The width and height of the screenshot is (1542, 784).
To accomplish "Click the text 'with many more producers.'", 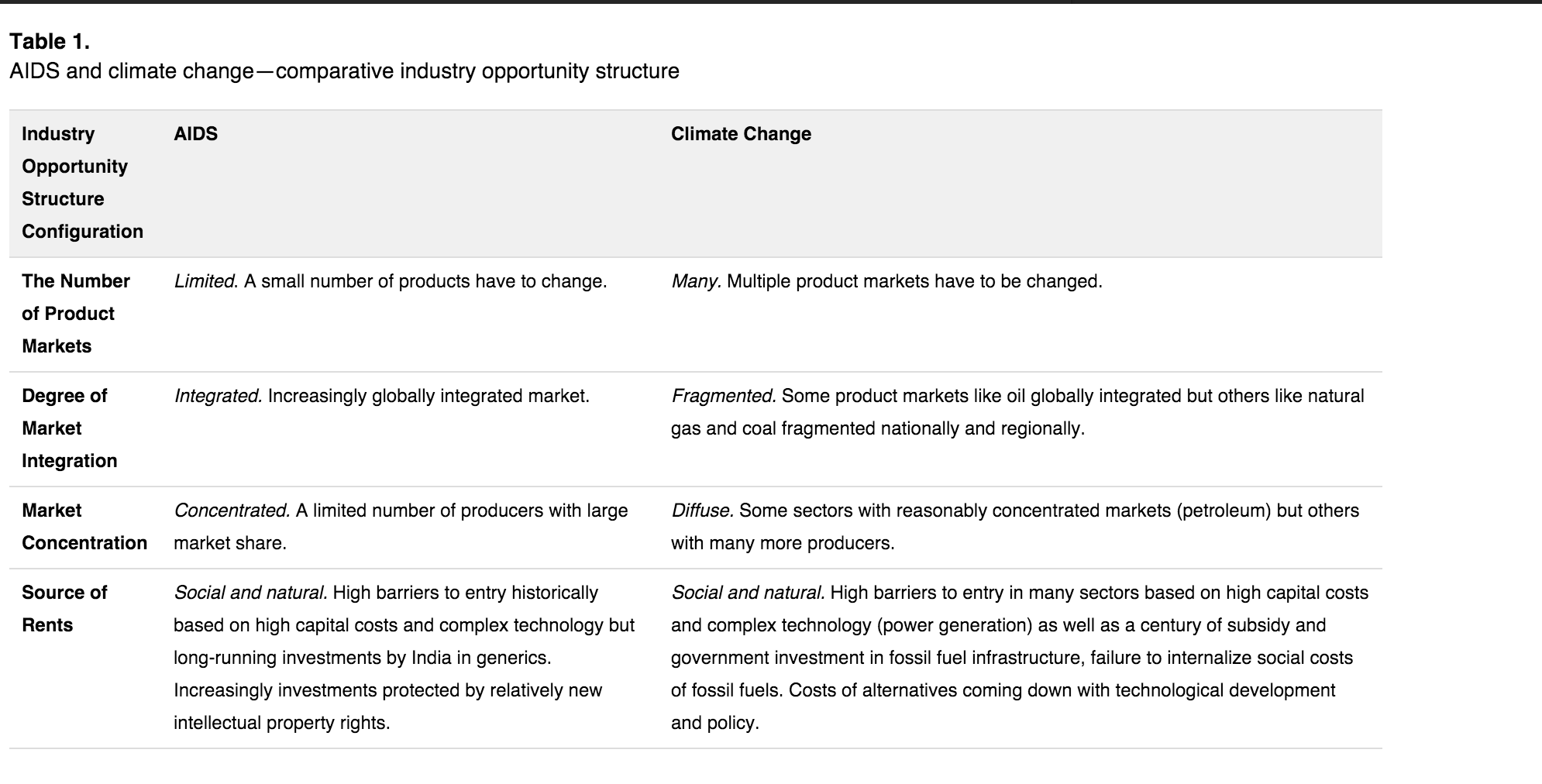I will (x=783, y=543).
